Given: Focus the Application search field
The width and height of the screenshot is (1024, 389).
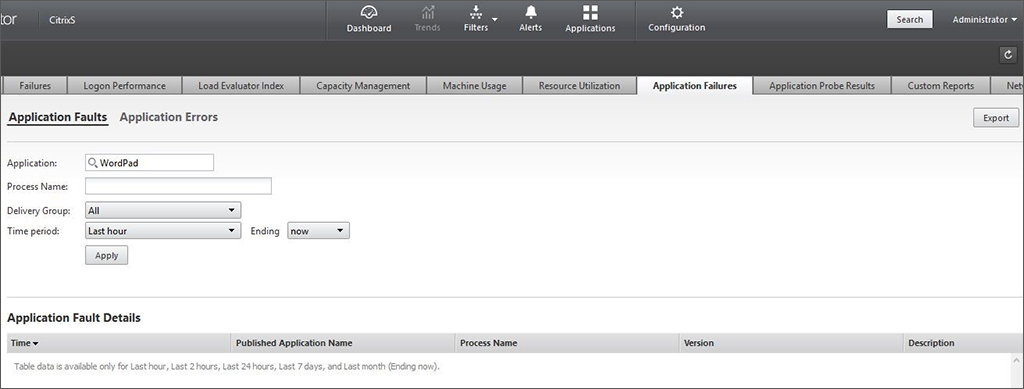Looking at the screenshot, I should [150, 163].
